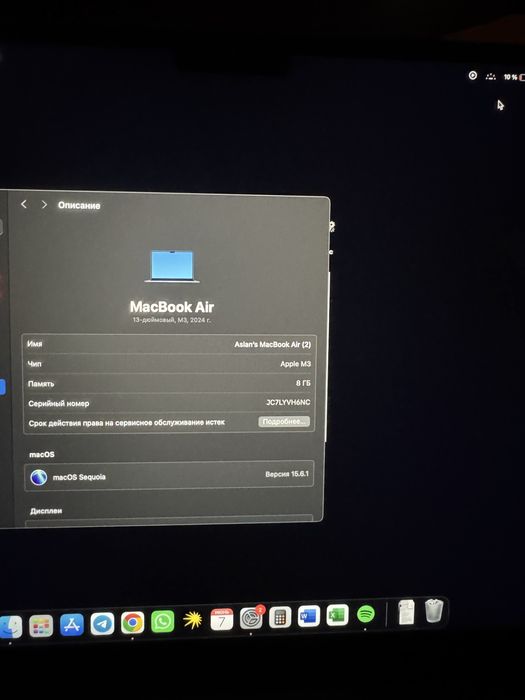Viewport: 525px width, 700px height.
Task: Open the Trash in the Dock
Action: tap(433, 611)
